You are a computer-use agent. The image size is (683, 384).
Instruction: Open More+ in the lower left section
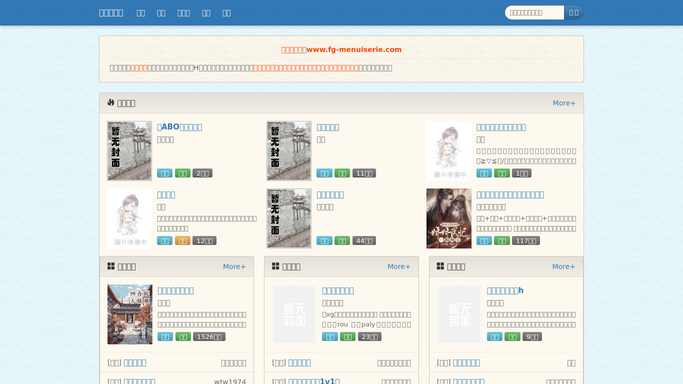pyautogui.click(x=234, y=266)
